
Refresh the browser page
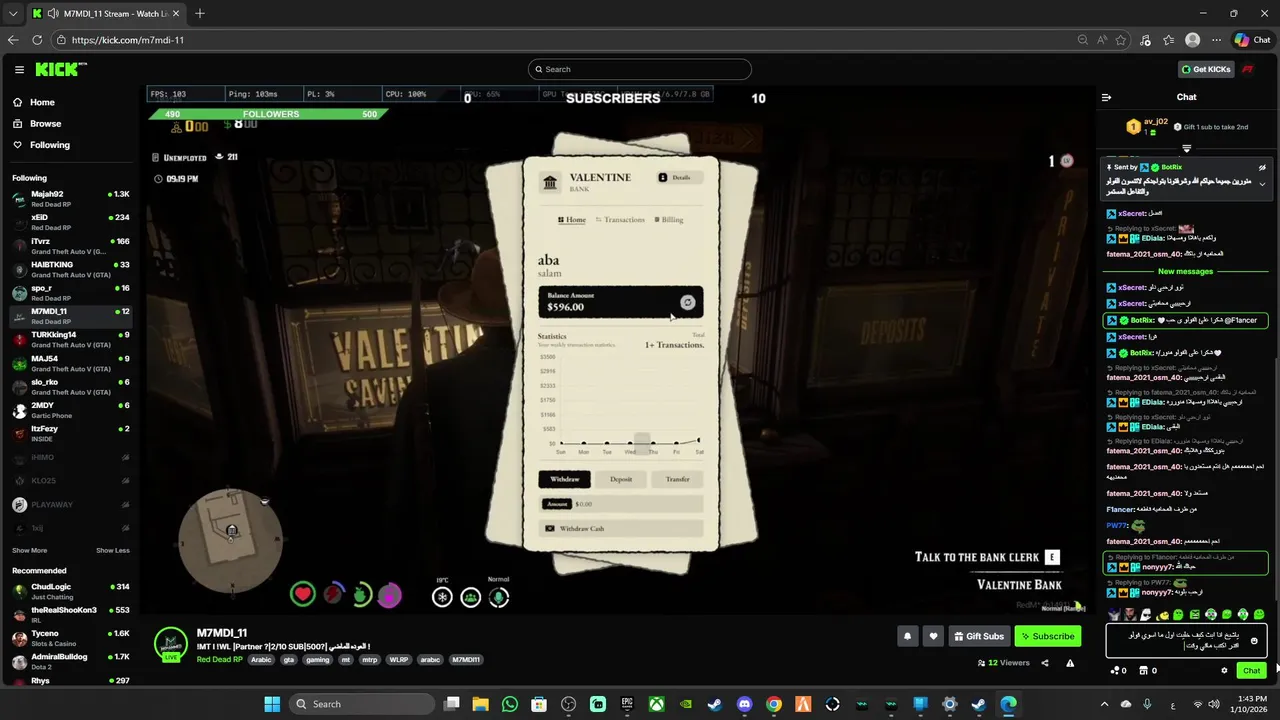point(37,40)
